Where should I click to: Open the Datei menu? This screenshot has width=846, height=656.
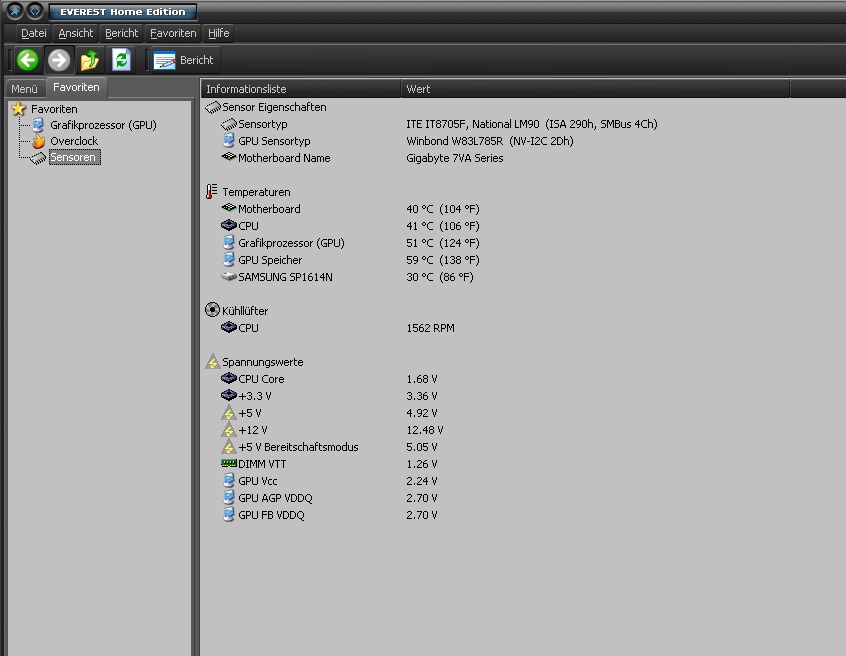pos(33,33)
